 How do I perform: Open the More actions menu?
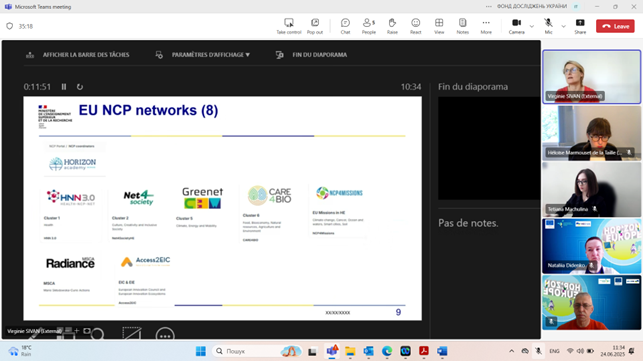tap(486, 26)
